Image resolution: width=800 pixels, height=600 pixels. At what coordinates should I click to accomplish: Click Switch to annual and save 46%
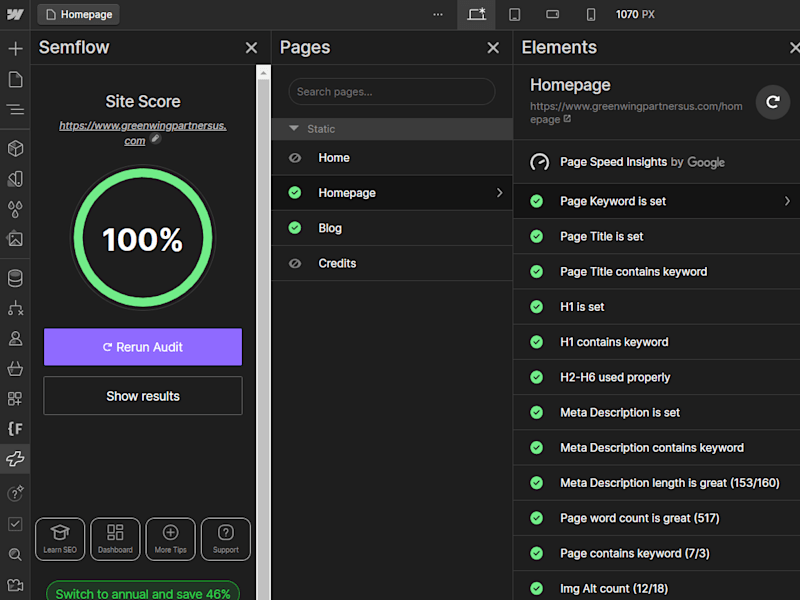pyautogui.click(x=143, y=593)
